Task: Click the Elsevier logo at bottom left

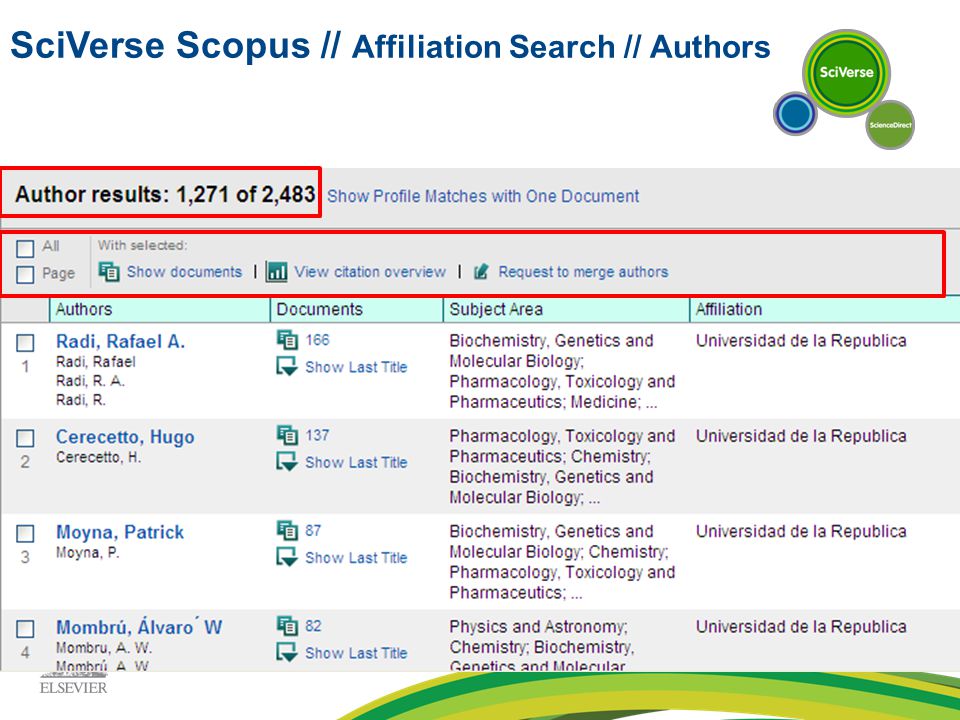Action: (x=73, y=684)
